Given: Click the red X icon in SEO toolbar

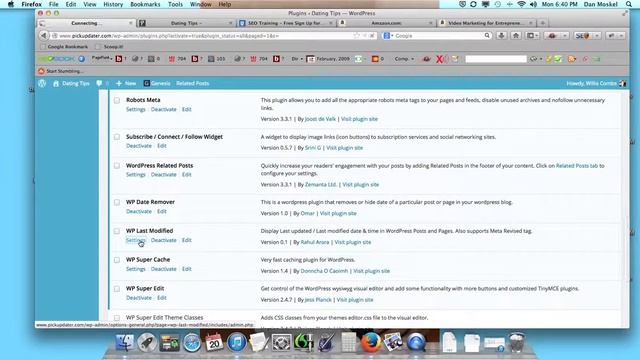Looking at the screenshot, I should pyautogui.click(x=439, y=59).
